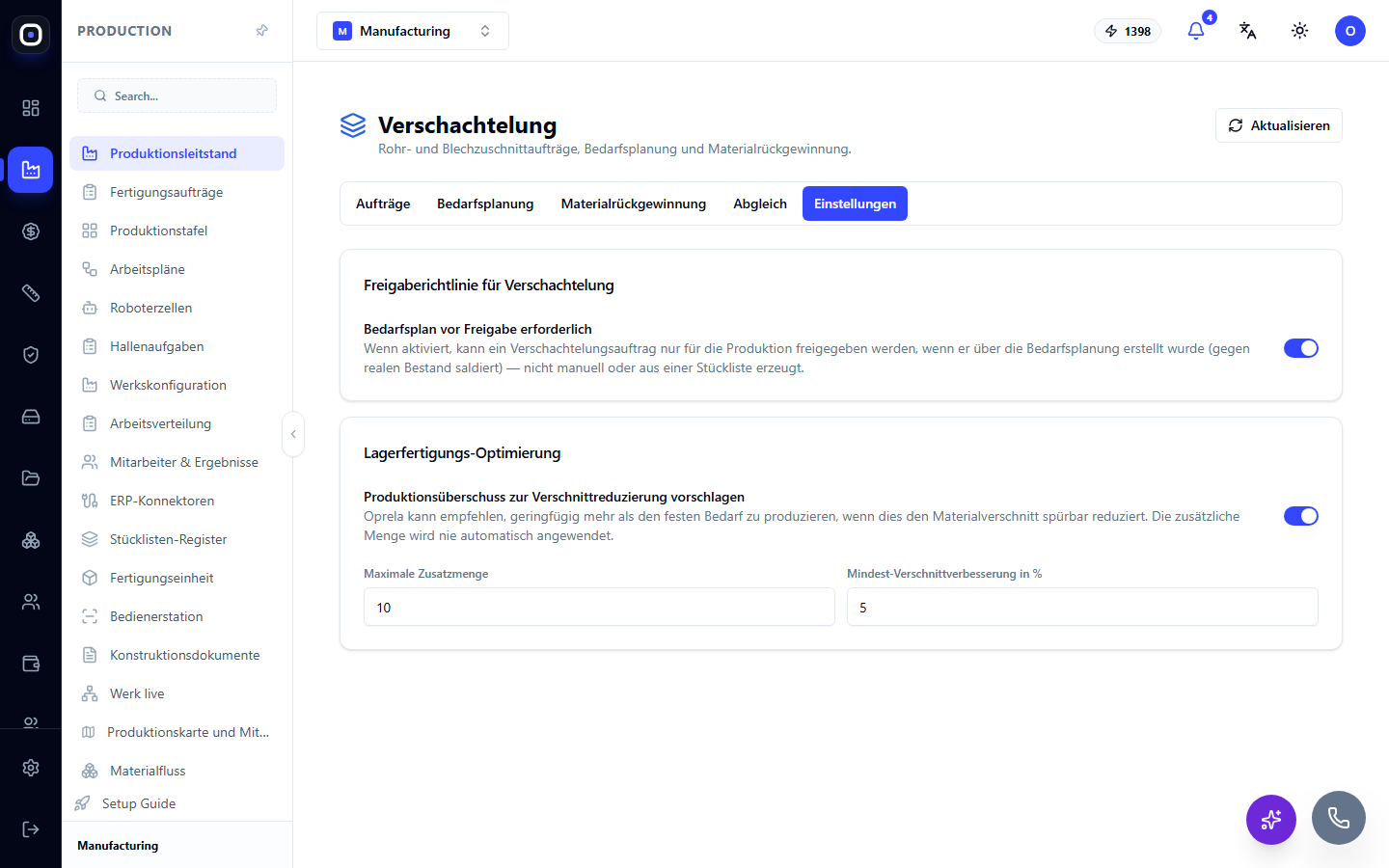
Task: Open the folder icon in left rail
Action: coord(31,478)
